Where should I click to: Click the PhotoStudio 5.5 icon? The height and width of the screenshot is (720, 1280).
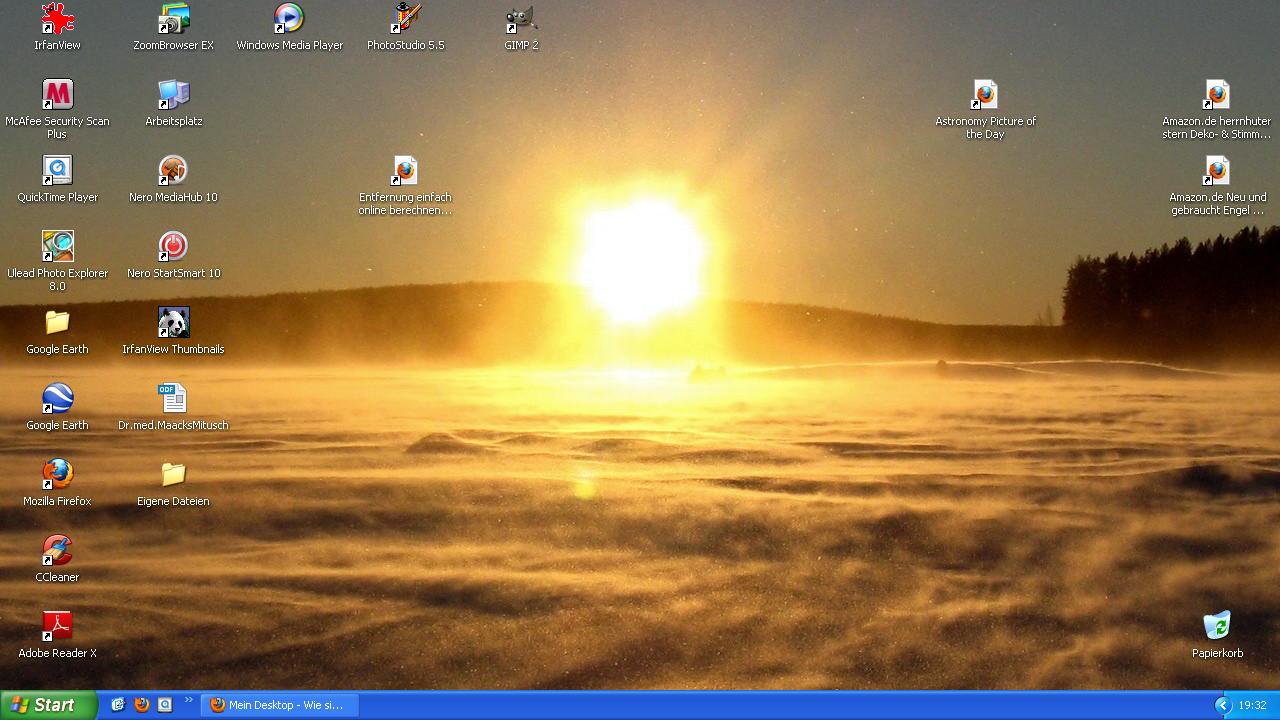coord(405,19)
